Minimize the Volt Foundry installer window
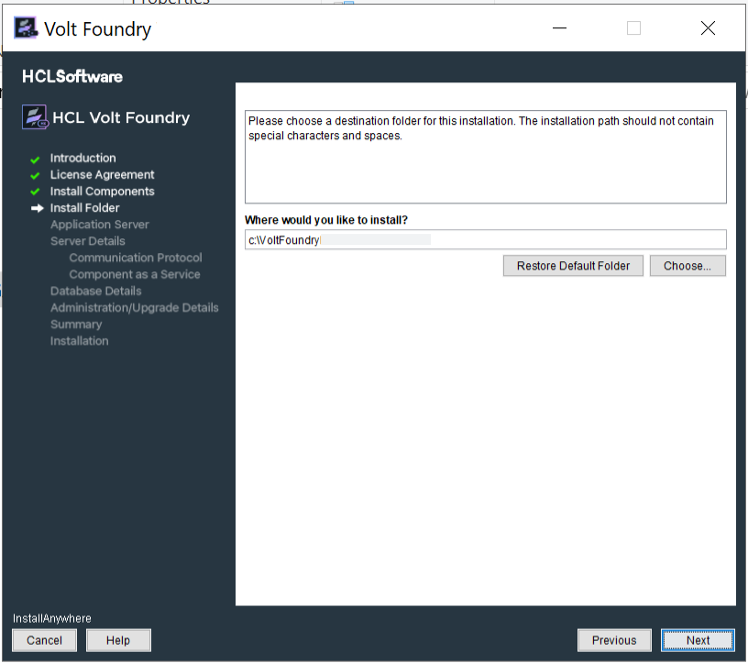Screen dimensions: 749x665 pos(559,28)
